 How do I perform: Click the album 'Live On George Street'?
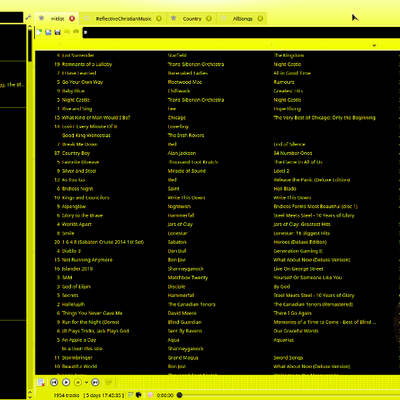pos(298,269)
